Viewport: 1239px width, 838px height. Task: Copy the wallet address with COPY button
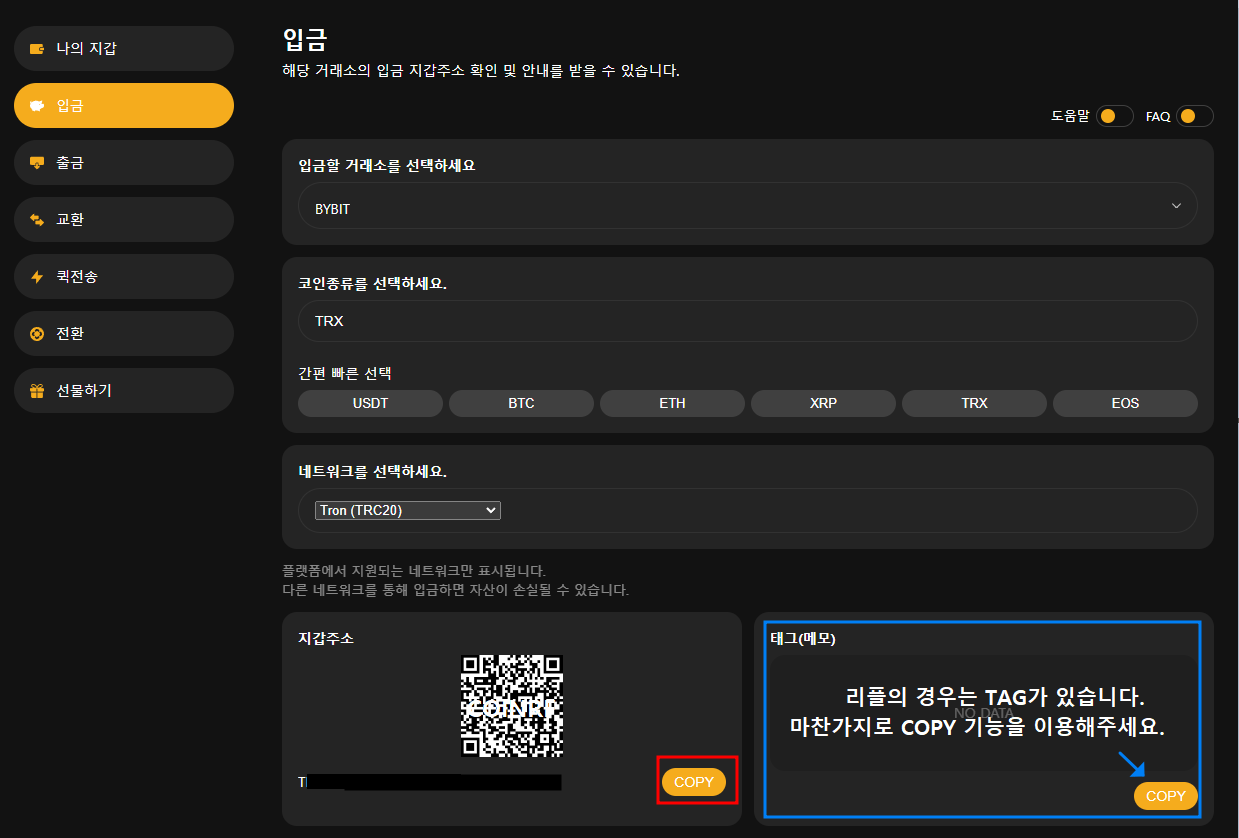point(694,782)
